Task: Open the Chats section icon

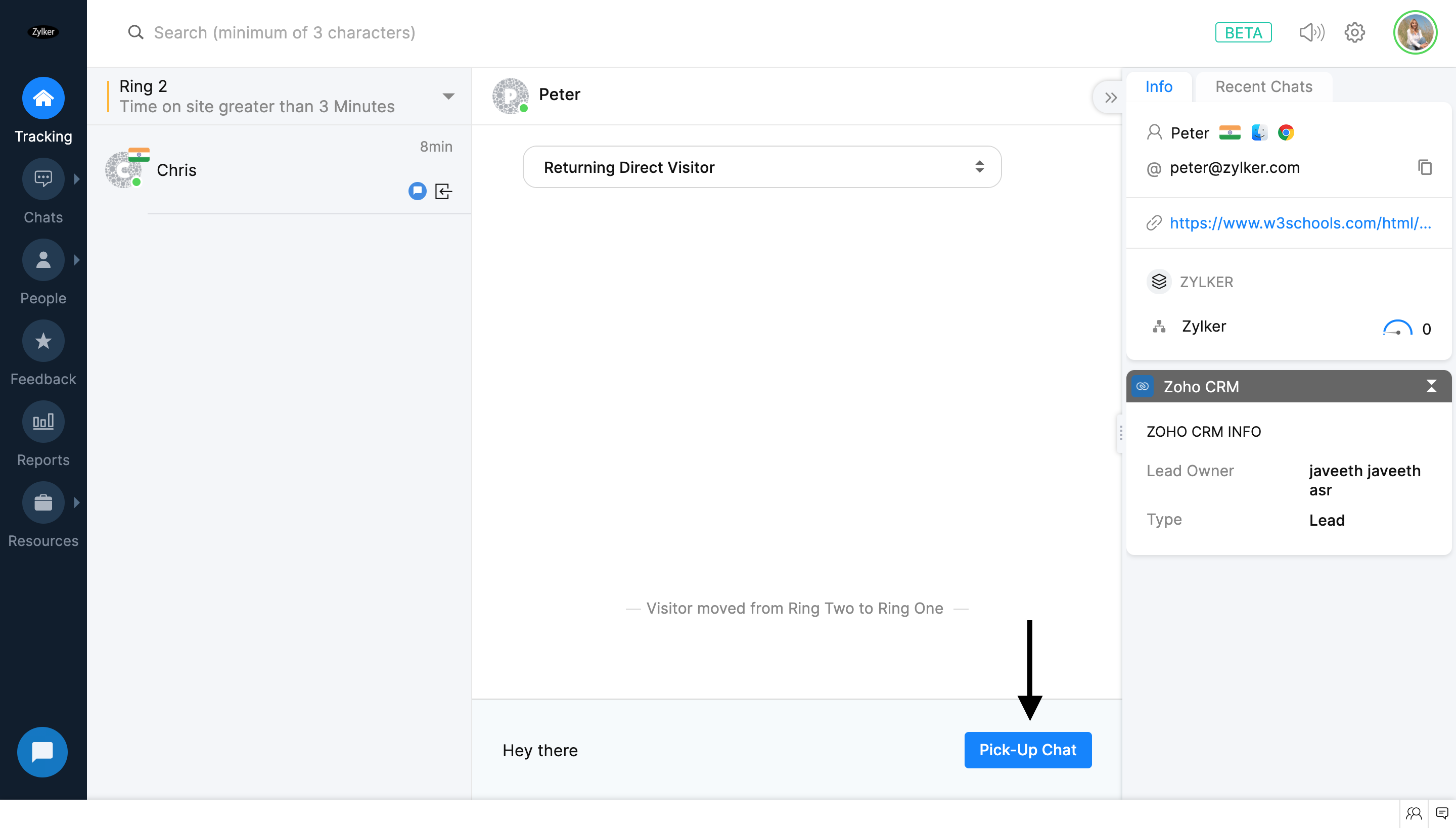Action: click(x=43, y=179)
